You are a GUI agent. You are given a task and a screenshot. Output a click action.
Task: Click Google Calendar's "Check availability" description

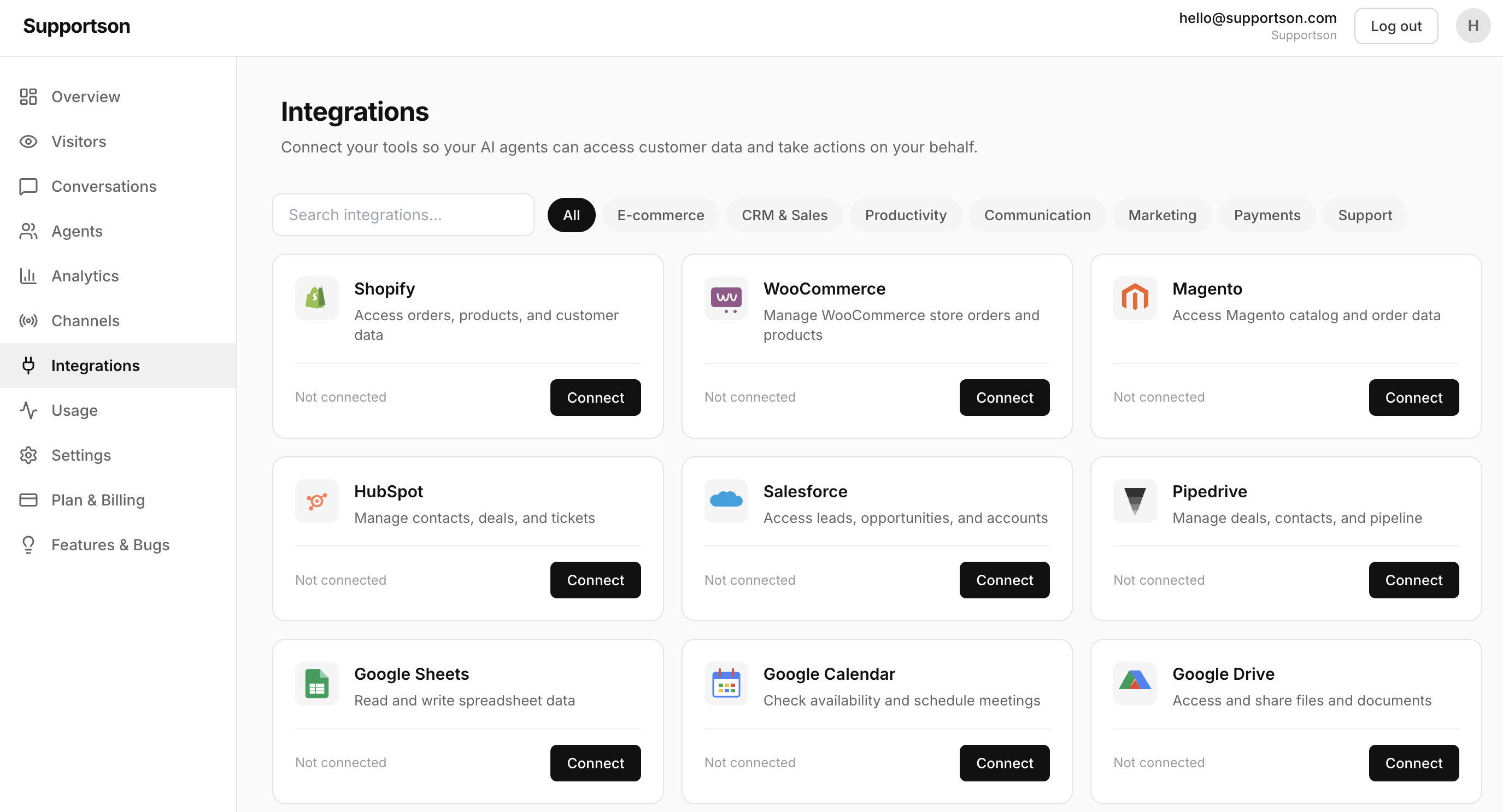(x=901, y=701)
